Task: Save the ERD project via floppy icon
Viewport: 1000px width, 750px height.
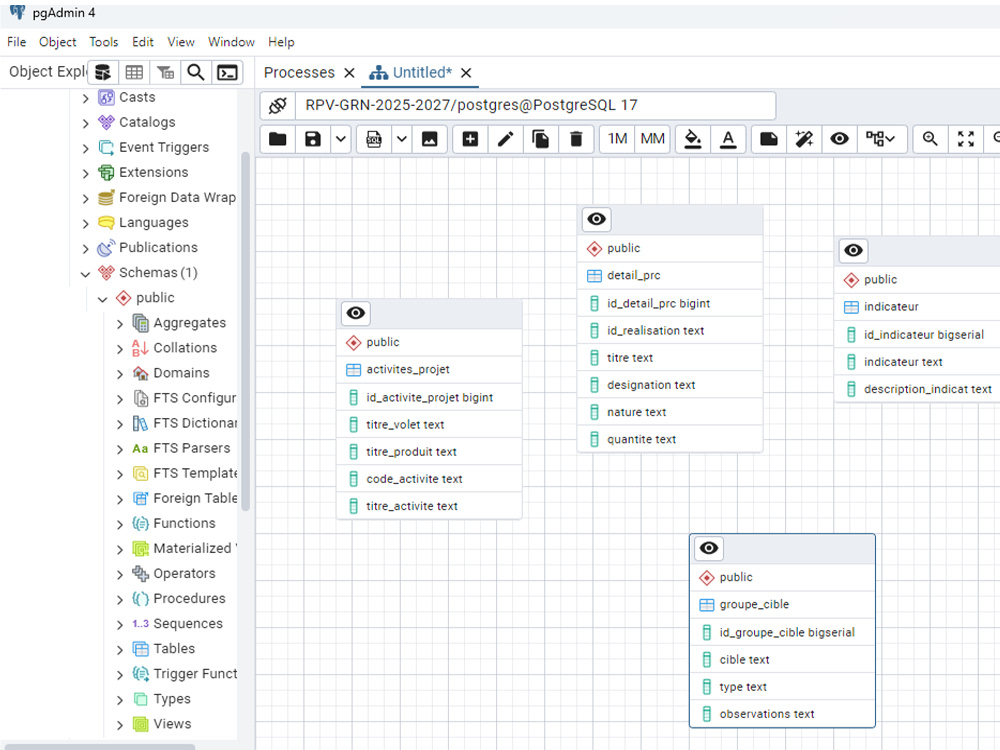Action: [312, 139]
